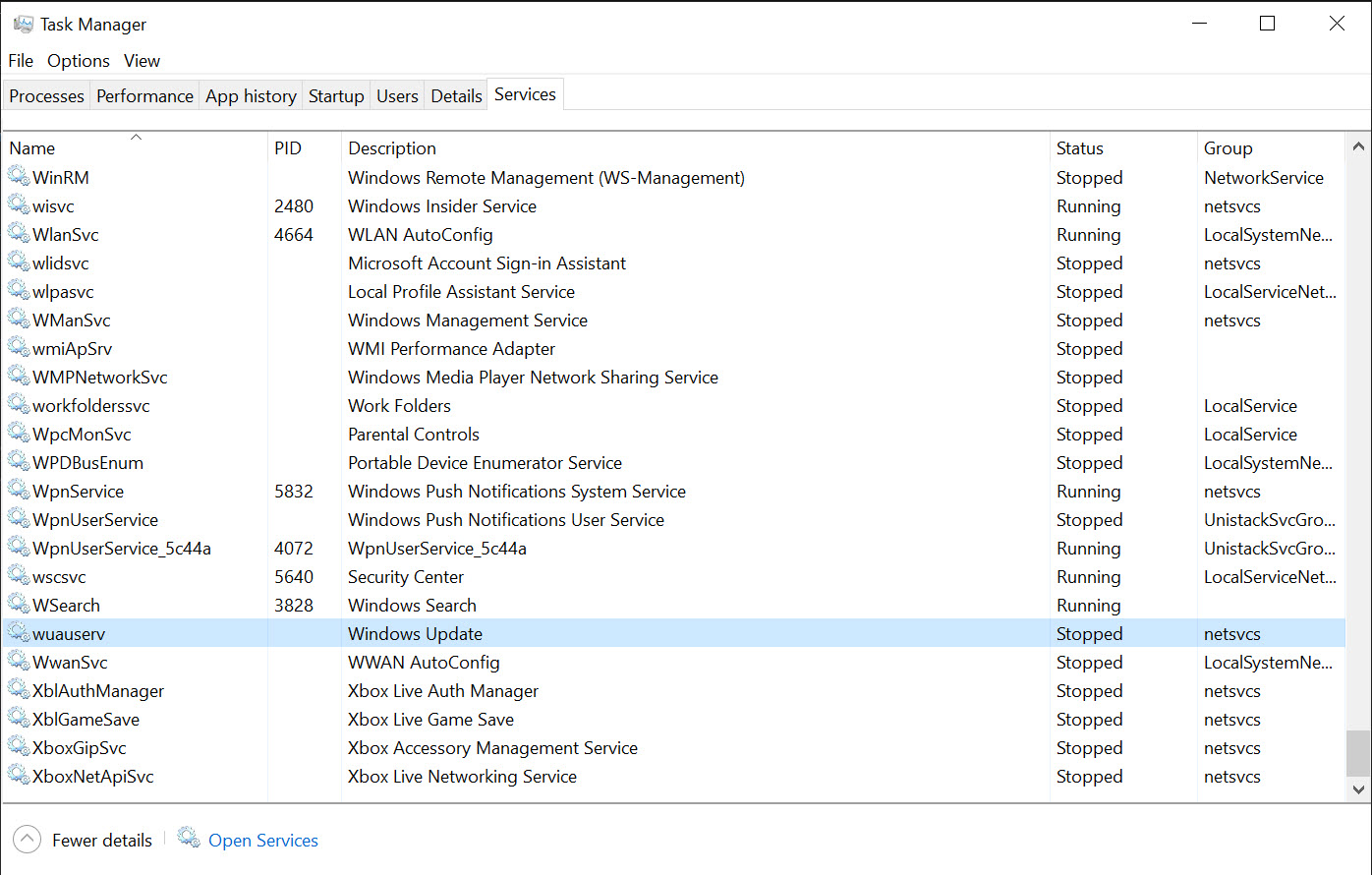The width and height of the screenshot is (1372, 875).
Task: Click the wlpasvc row icon
Action: 19,291
